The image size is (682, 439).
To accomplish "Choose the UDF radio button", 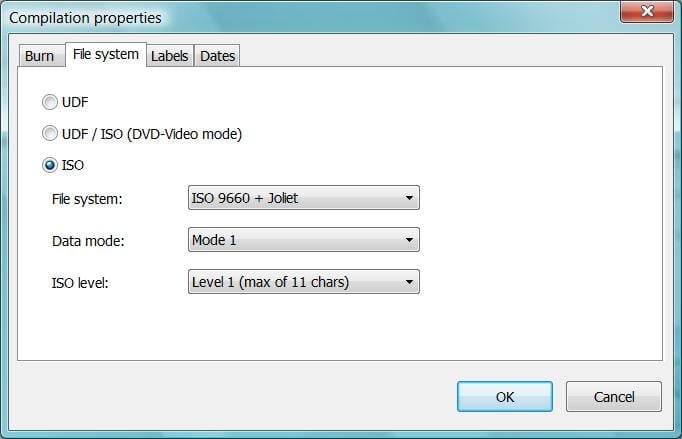I will point(50,102).
